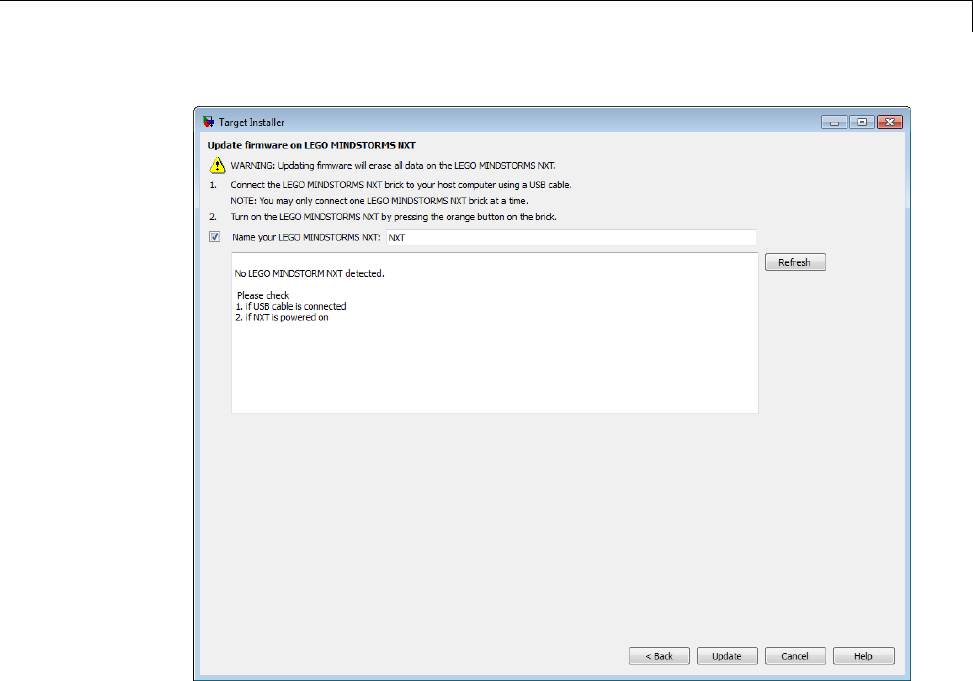The height and width of the screenshot is (681, 973).
Task: Click the NOTE about connecting one brick
Action: pyautogui.click(x=379, y=201)
